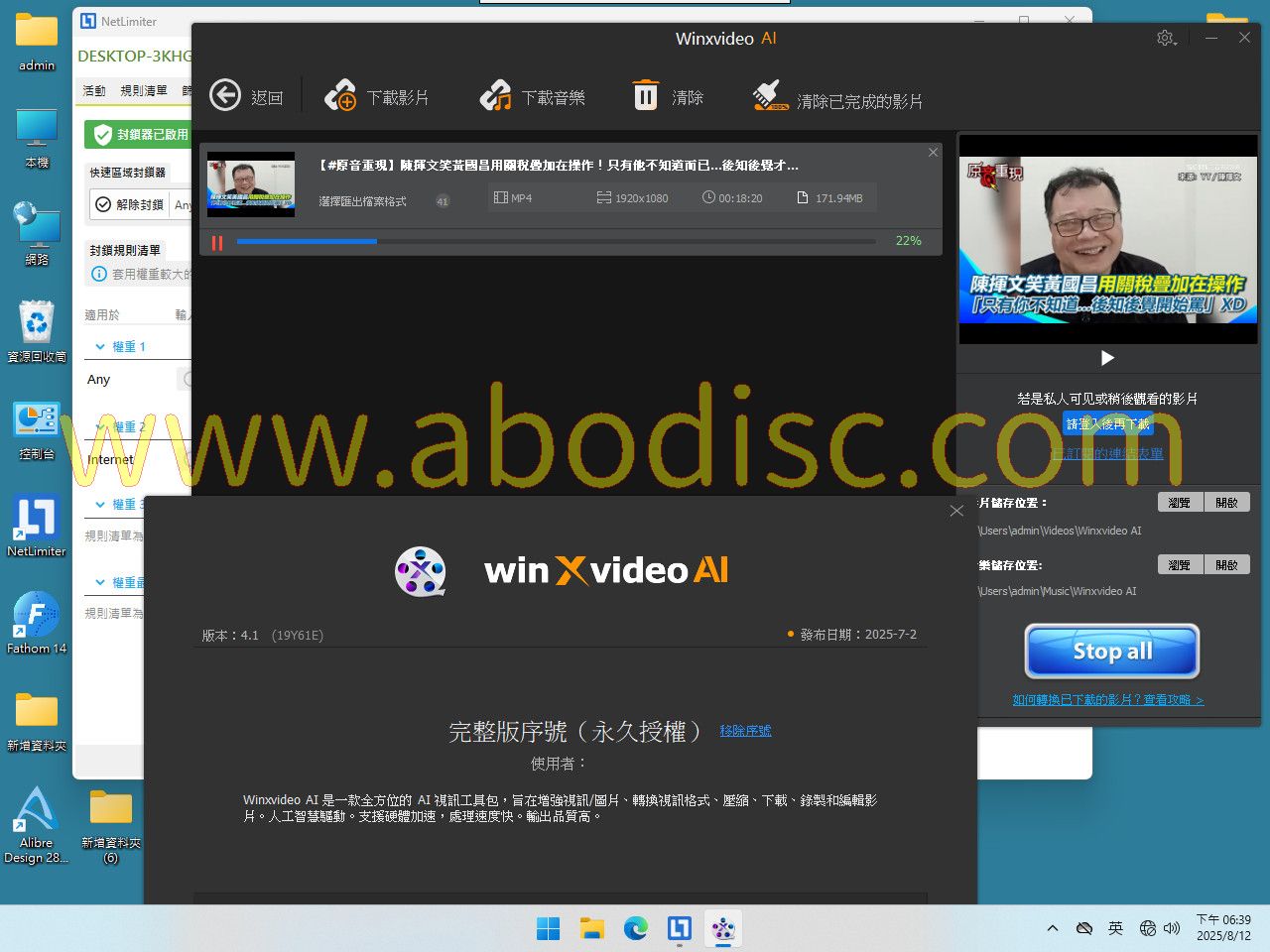The height and width of the screenshot is (952, 1270).
Task: Click the 下載影片 download video icon
Action: (x=340, y=95)
